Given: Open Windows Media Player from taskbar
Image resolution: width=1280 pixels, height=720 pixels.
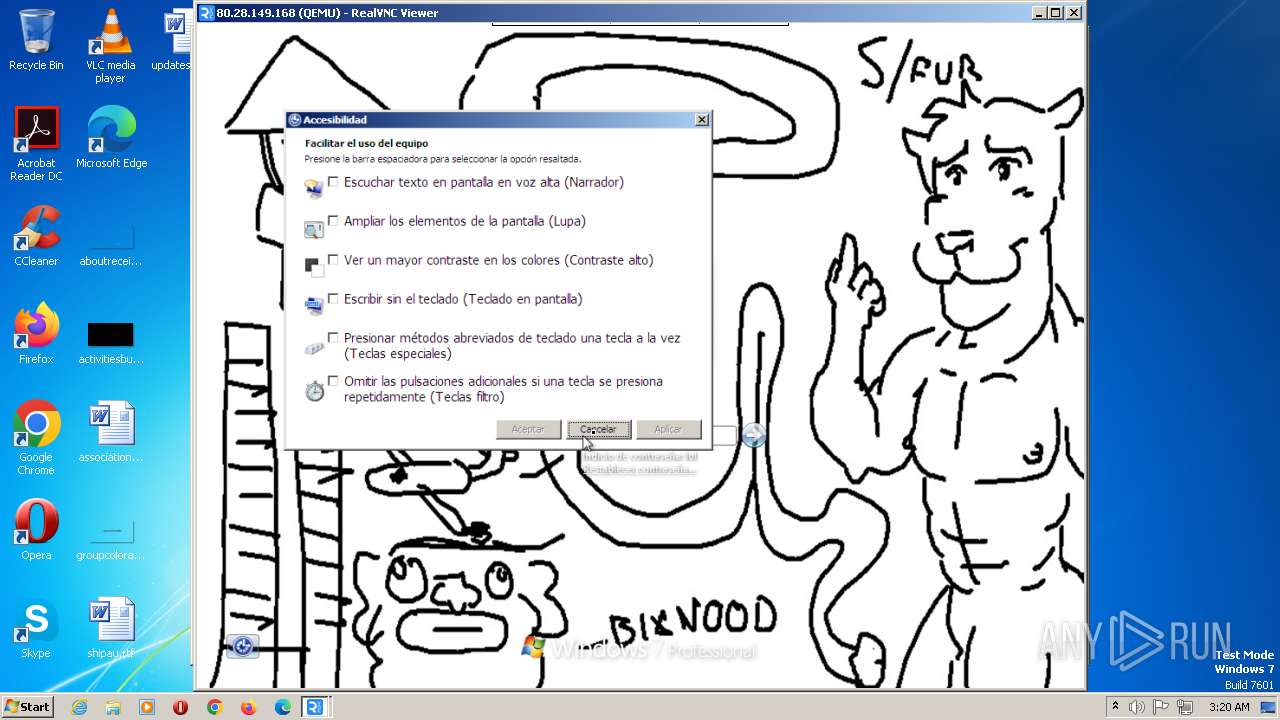Looking at the screenshot, I should pyautogui.click(x=147, y=707).
